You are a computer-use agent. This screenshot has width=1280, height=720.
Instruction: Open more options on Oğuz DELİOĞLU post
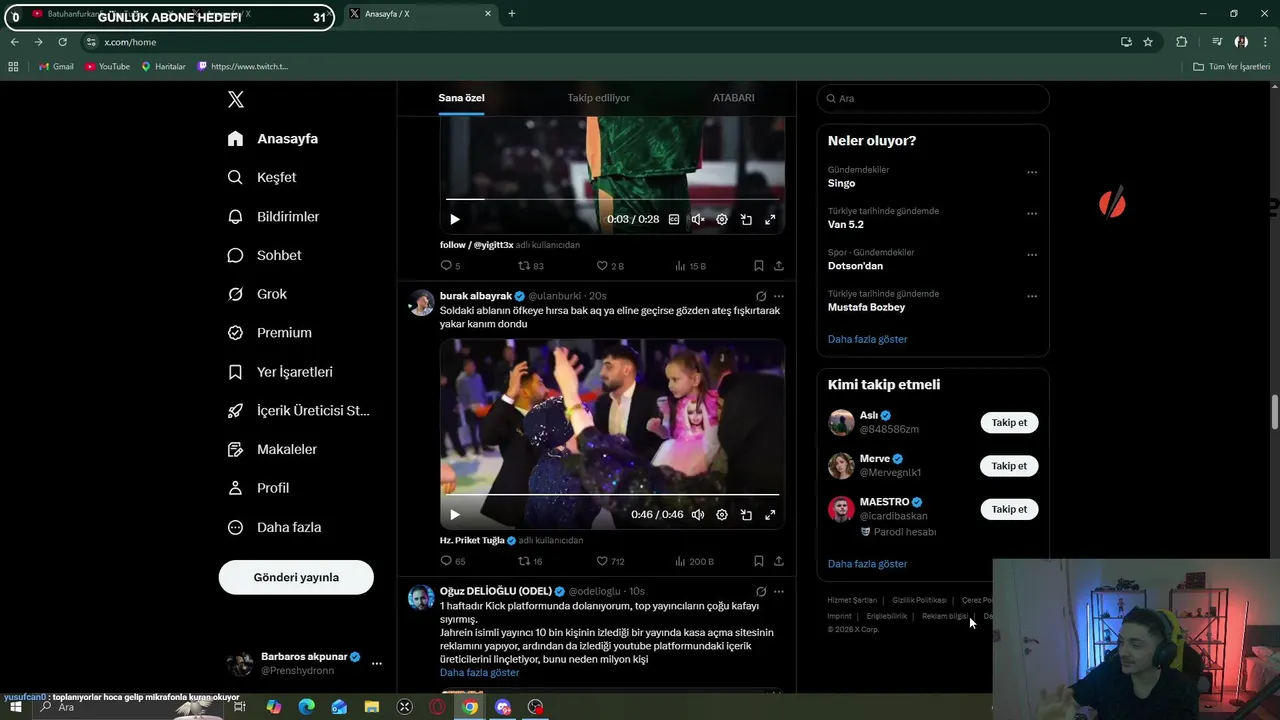779,591
